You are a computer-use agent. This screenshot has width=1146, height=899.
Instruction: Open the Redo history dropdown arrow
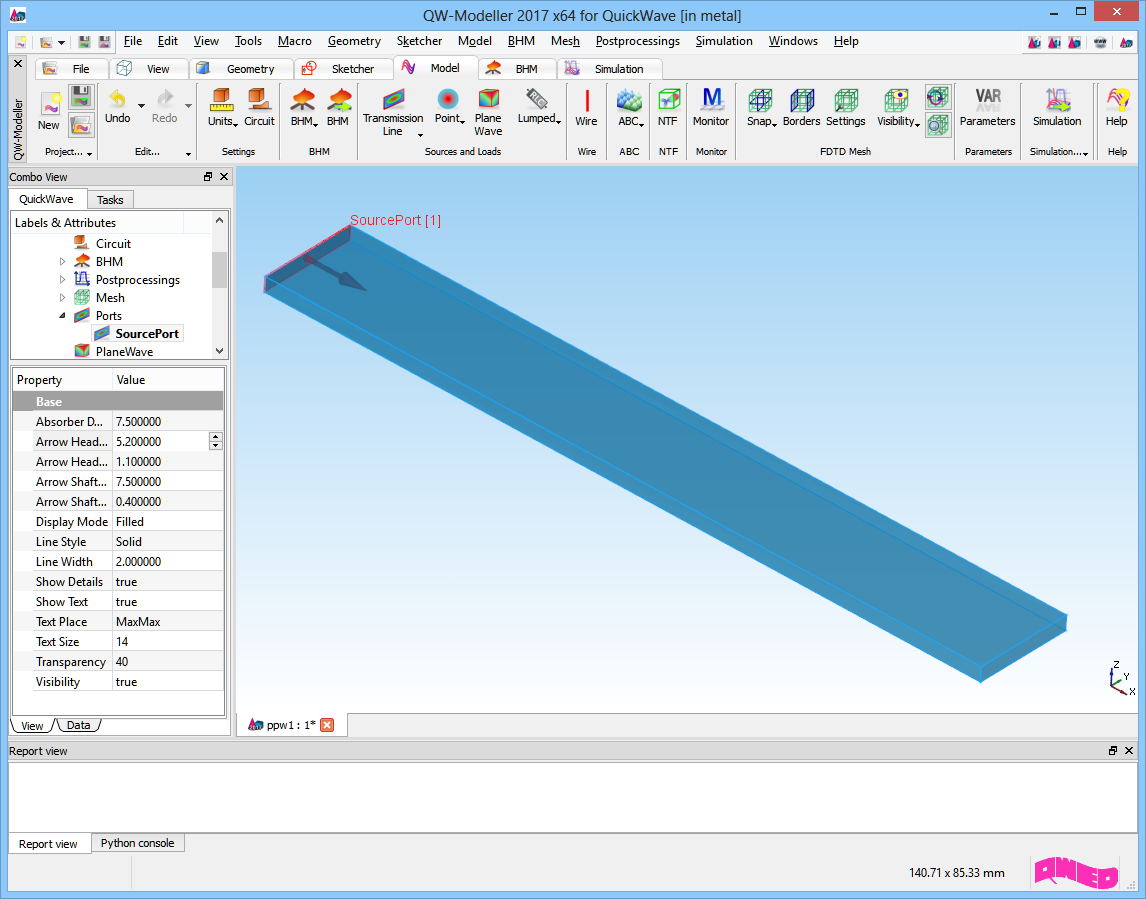coord(188,105)
